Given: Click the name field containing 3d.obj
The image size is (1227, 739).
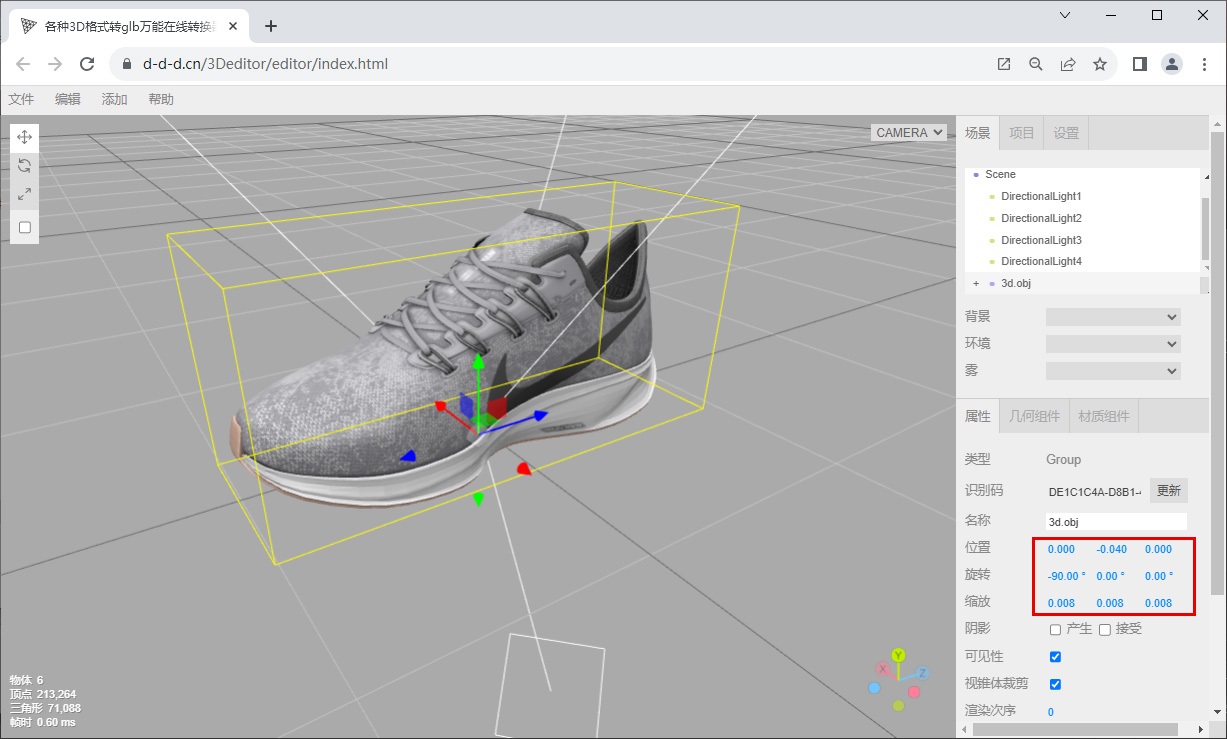Looking at the screenshot, I should pos(1115,521).
